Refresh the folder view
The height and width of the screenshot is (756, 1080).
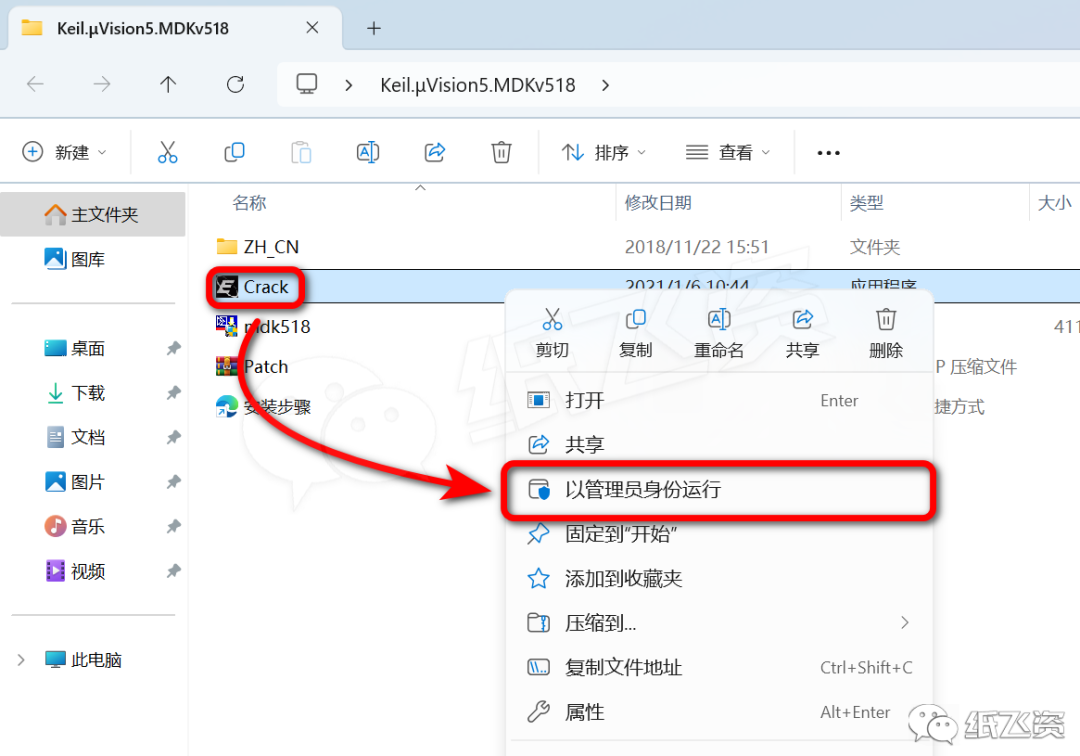click(236, 85)
